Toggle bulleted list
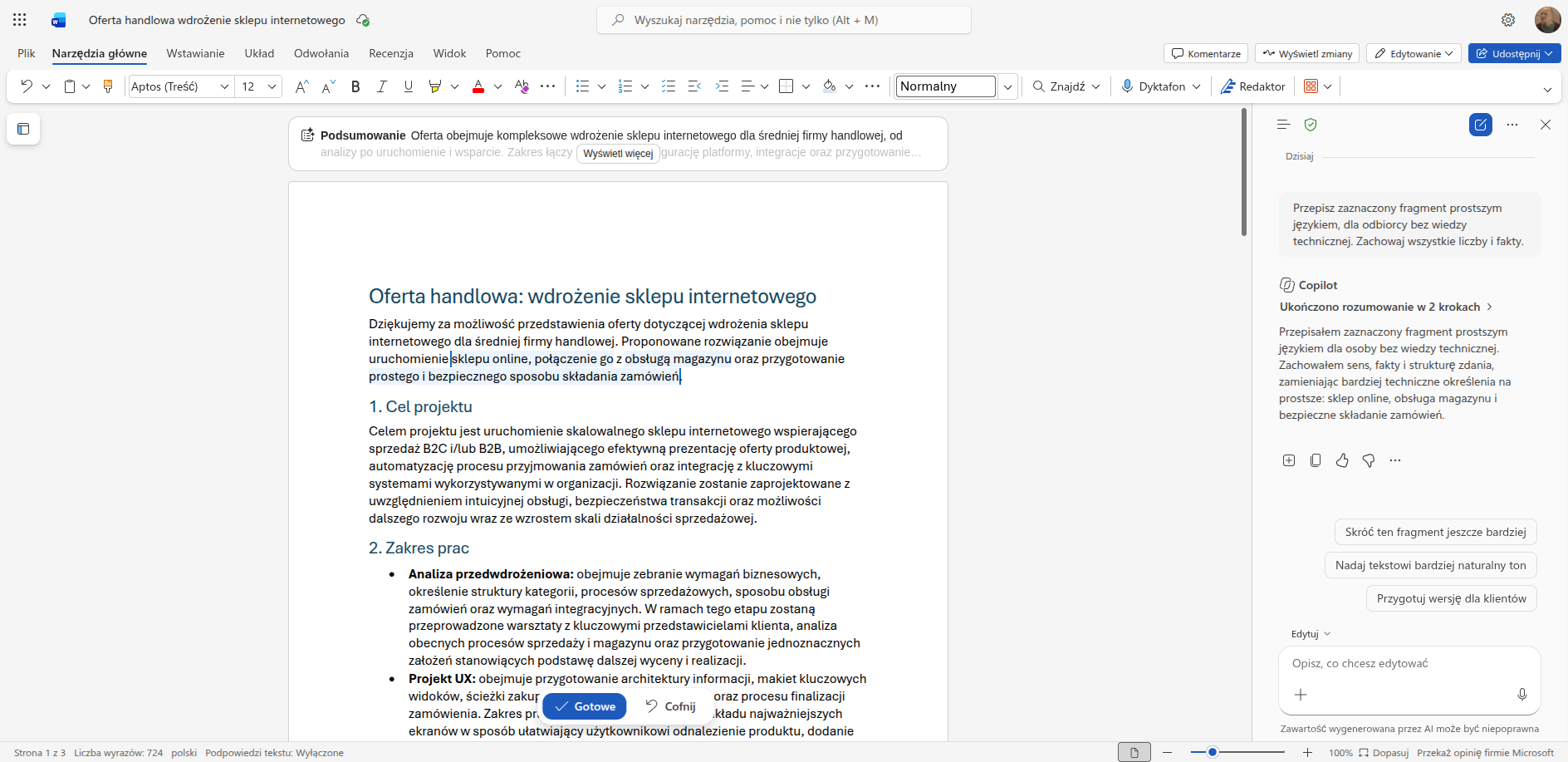1568x762 pixels. (x=582, y=86)
